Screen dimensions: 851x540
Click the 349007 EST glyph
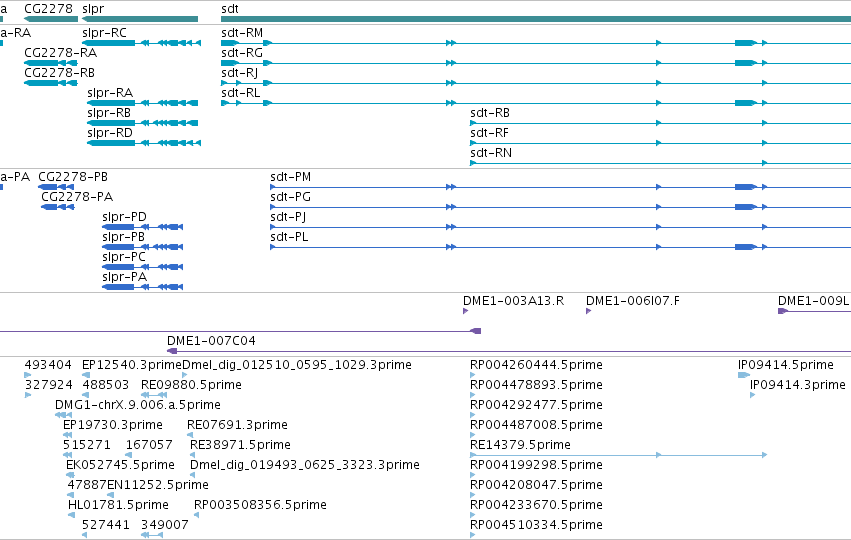click(152, 536)
